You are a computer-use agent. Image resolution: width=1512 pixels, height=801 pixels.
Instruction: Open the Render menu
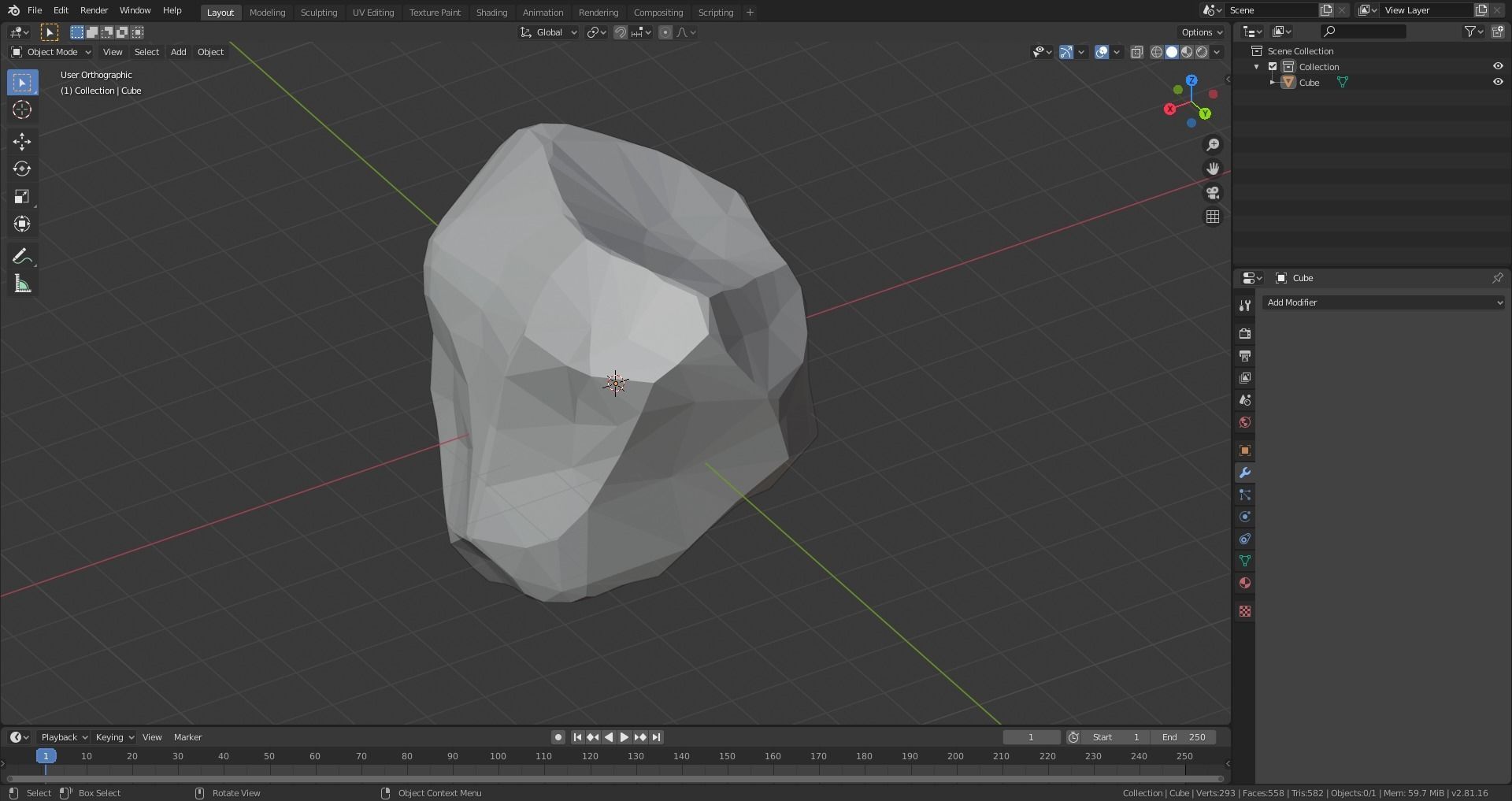94,10
